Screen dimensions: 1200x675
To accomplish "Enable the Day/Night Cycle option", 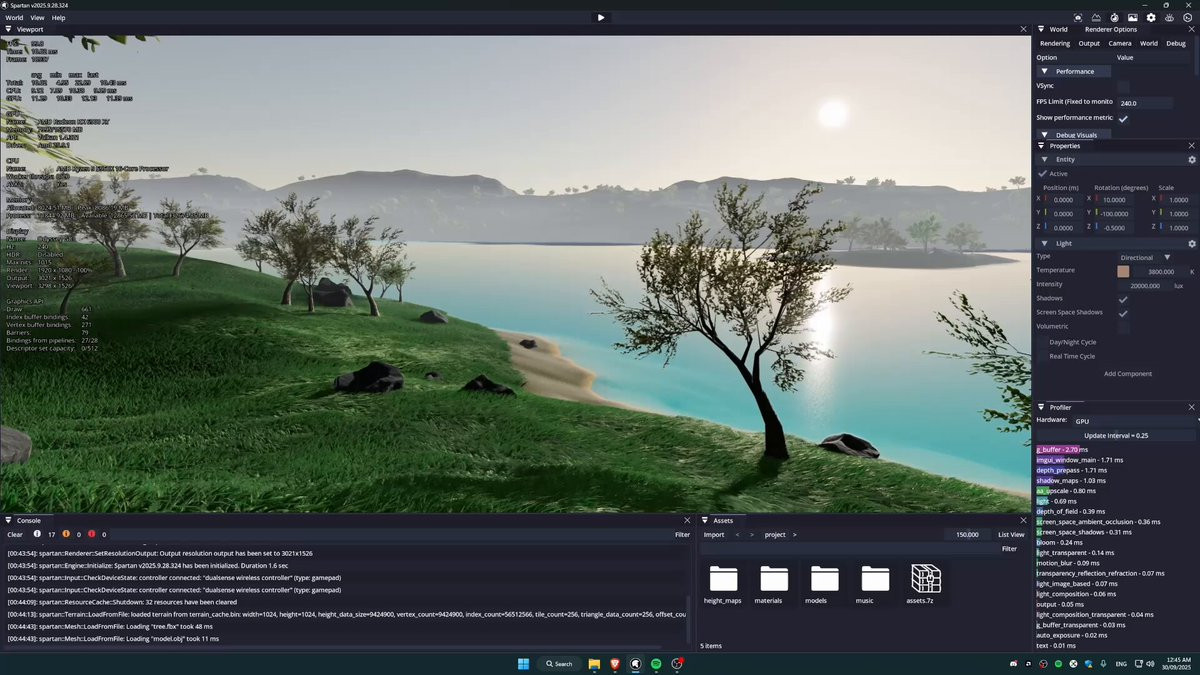I will (x=1043, y=342).
